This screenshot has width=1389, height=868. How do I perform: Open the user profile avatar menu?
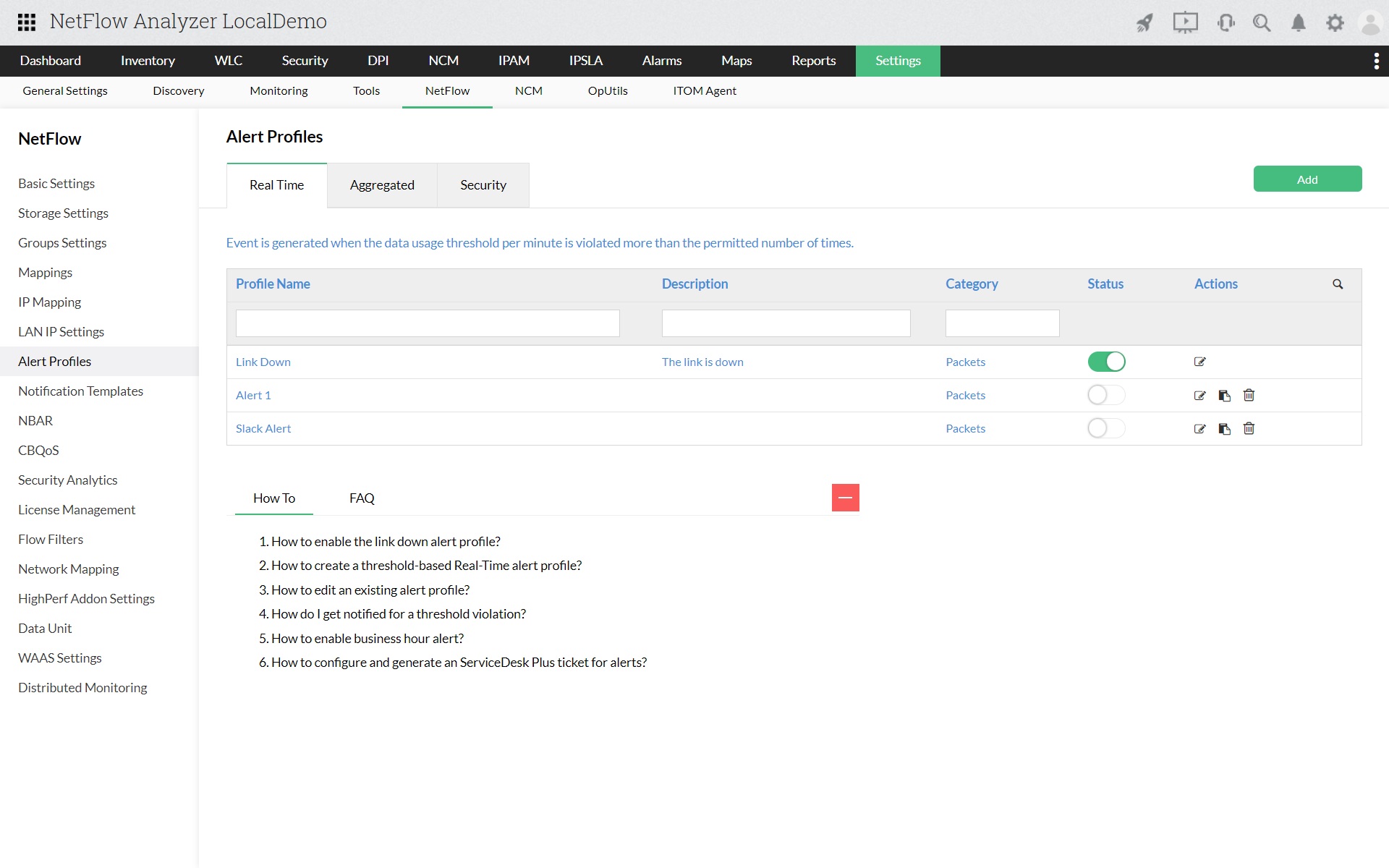1370,23
